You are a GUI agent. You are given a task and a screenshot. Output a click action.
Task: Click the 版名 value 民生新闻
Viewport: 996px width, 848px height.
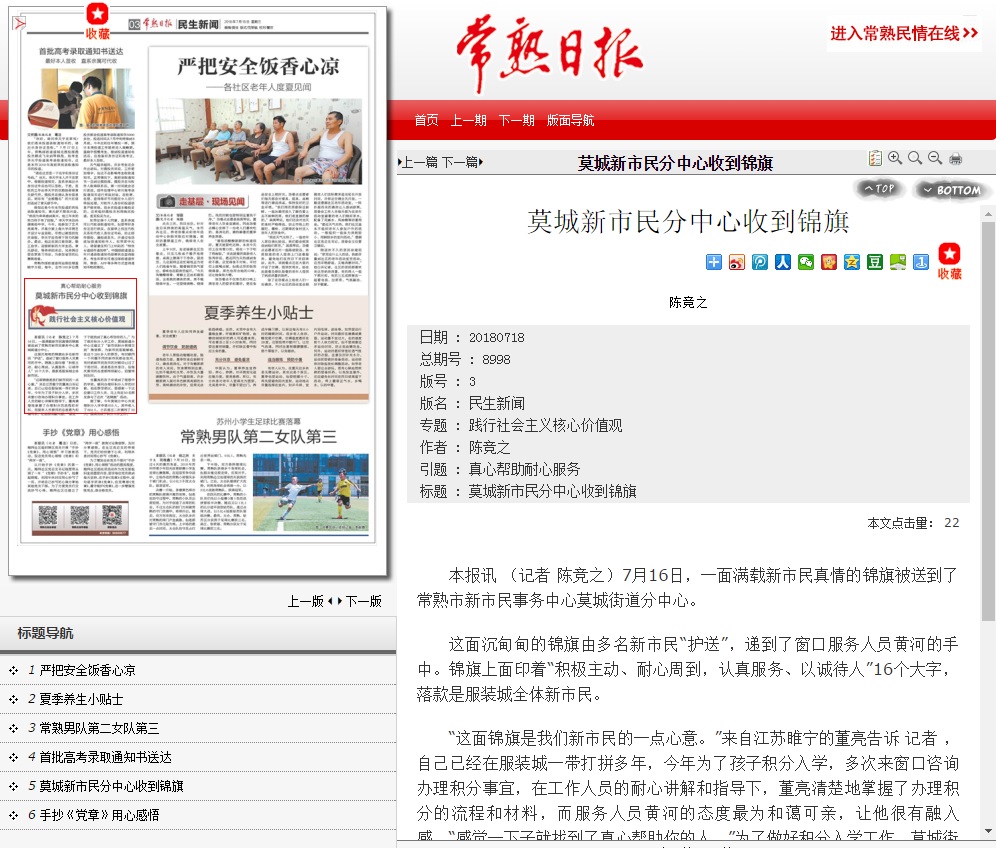click(x=497, y=403)
